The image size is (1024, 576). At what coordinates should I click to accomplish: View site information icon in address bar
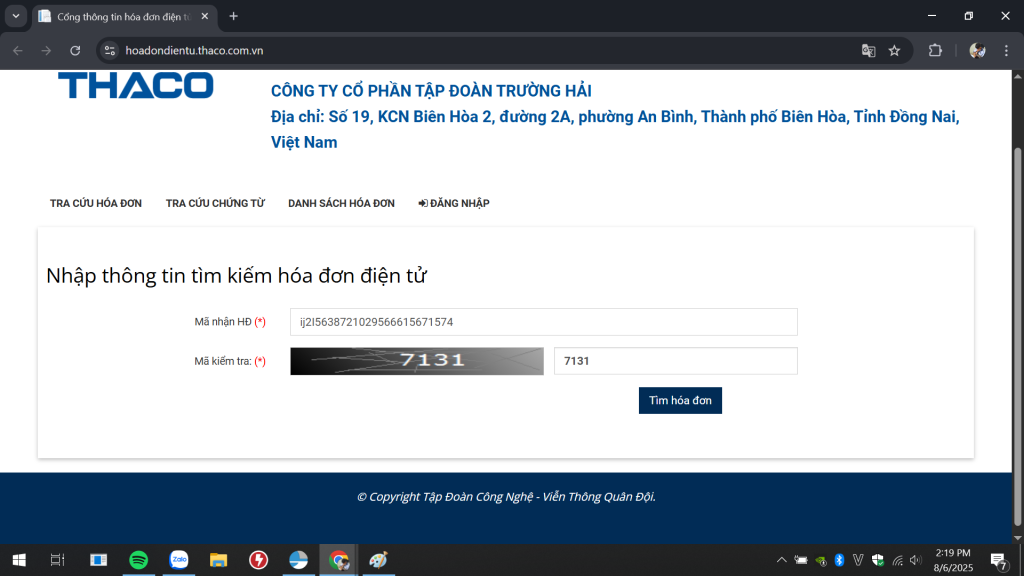(x=110, y=50)
